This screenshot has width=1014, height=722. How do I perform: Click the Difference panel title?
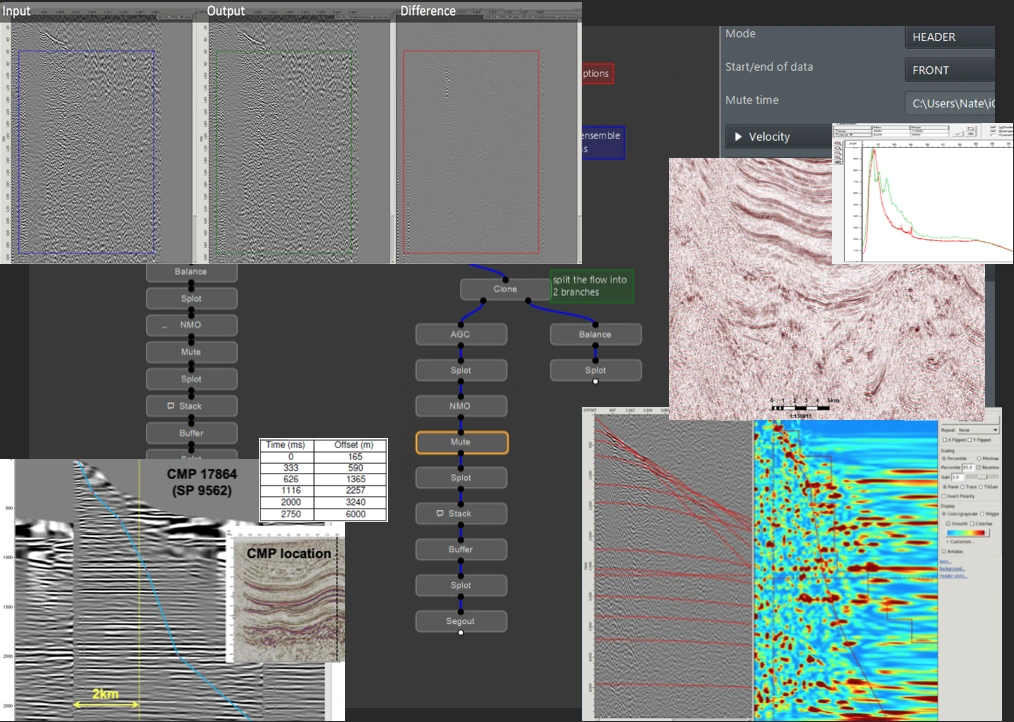tap(428, 11)
